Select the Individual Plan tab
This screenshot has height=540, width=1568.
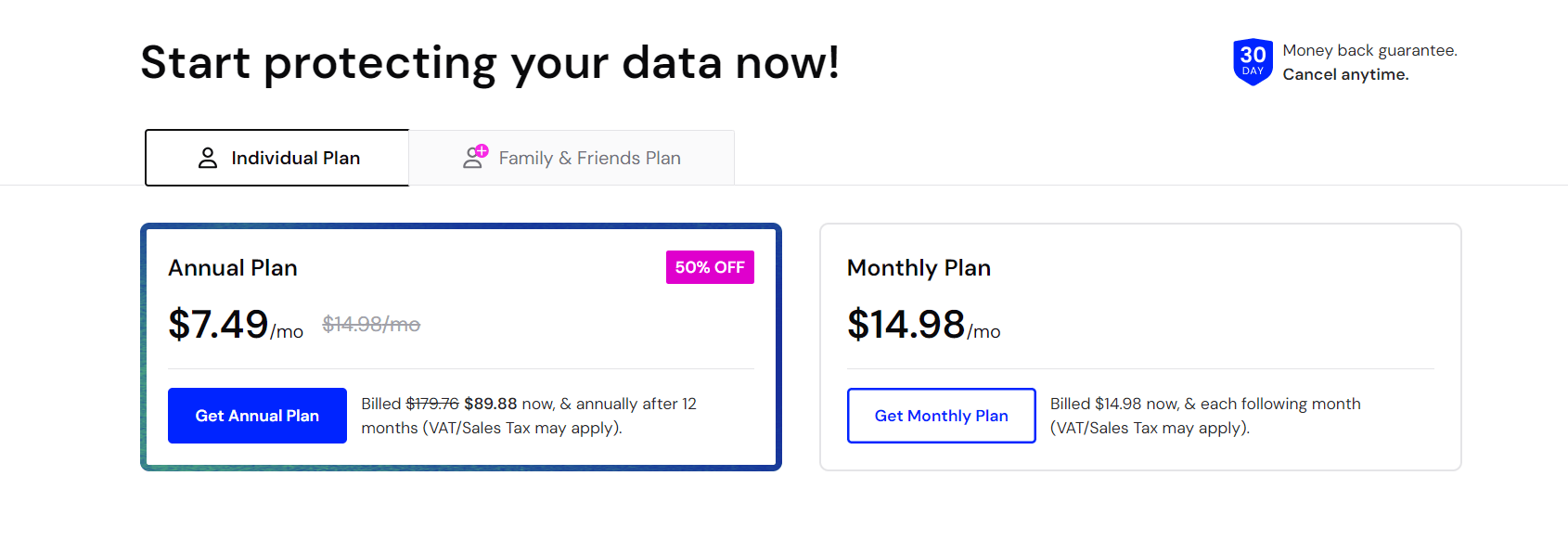[x=277, y=158]
